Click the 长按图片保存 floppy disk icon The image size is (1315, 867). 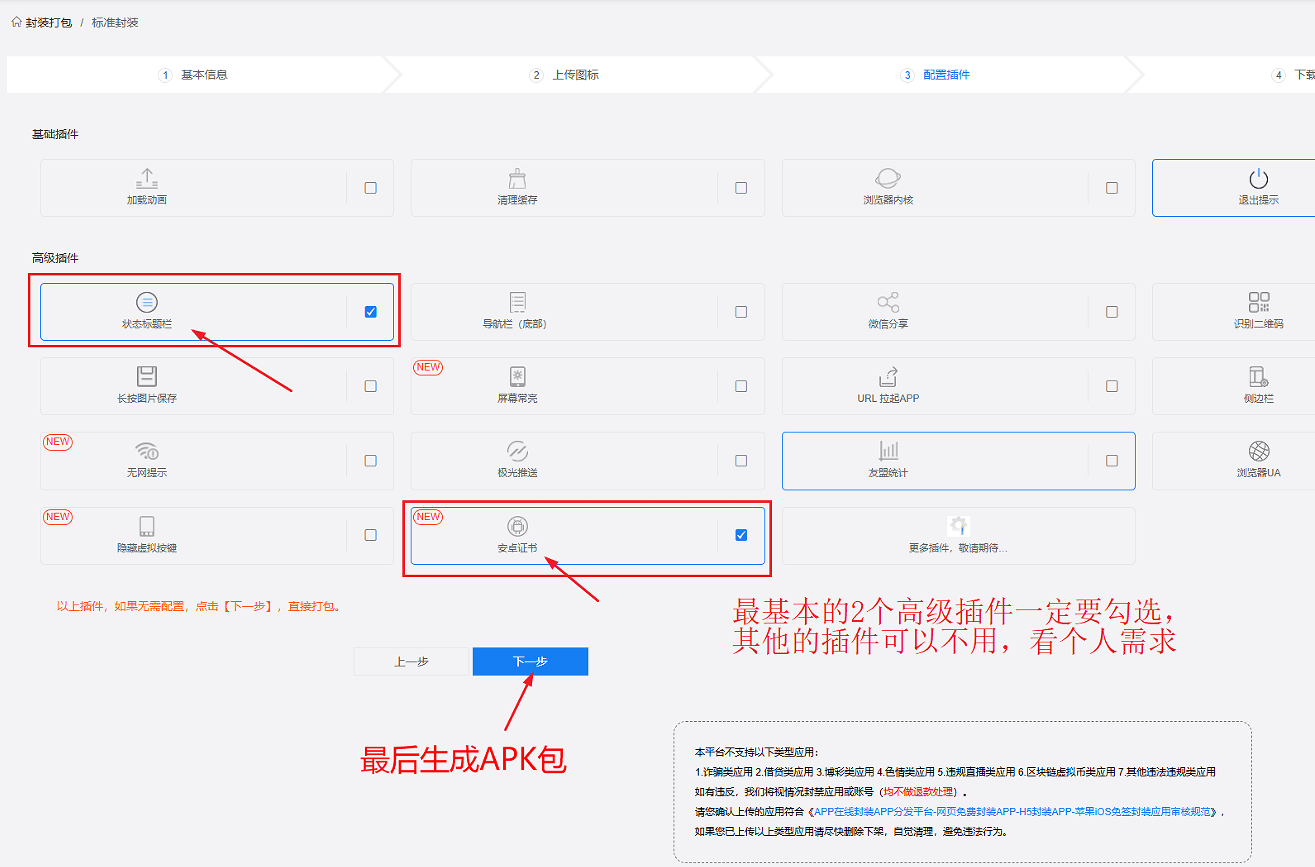[147, 376]
